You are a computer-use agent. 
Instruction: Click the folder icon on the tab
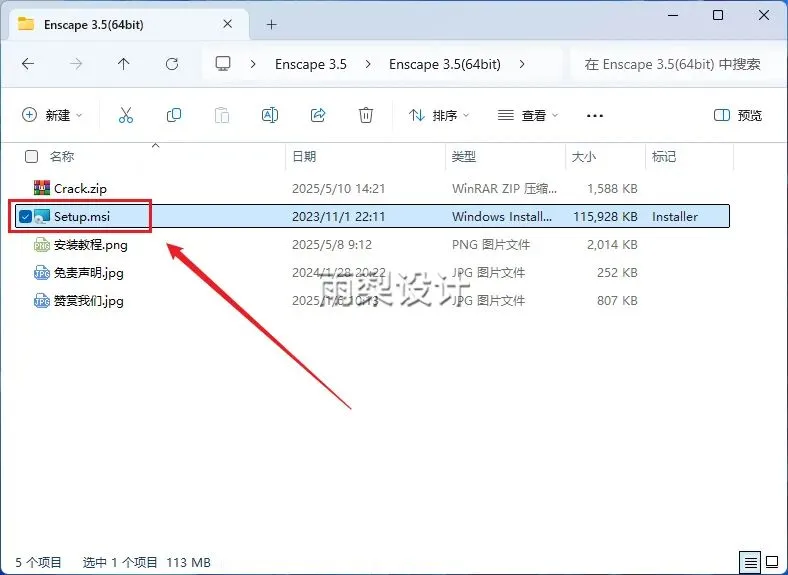(x=26, y=24)
